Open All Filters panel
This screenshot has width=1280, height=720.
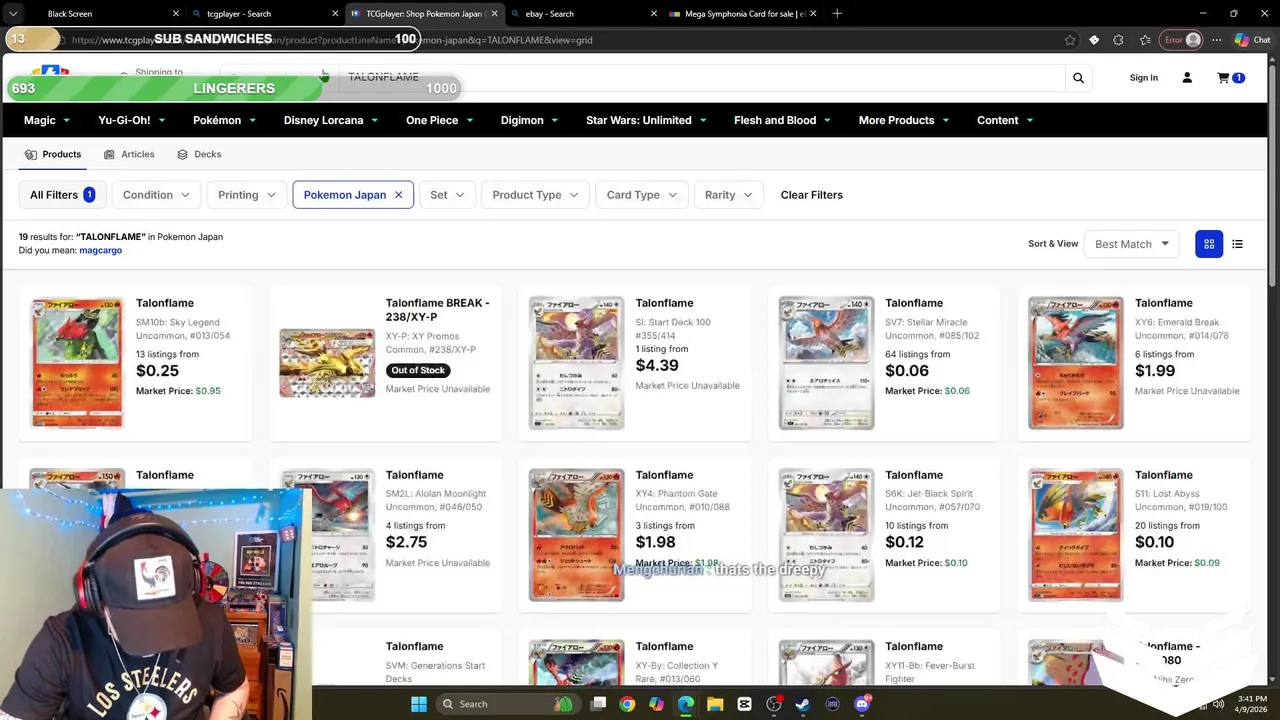(x=62, y=195)
